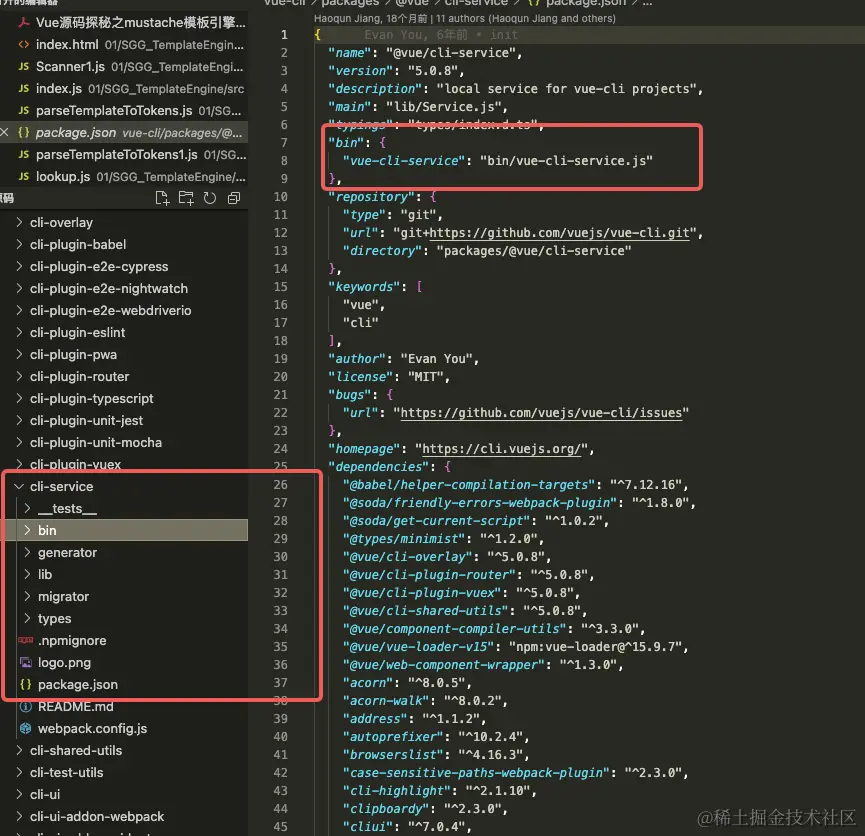
Task: Open the cli.vuejs.org homepage link
Action: (501, 449)
